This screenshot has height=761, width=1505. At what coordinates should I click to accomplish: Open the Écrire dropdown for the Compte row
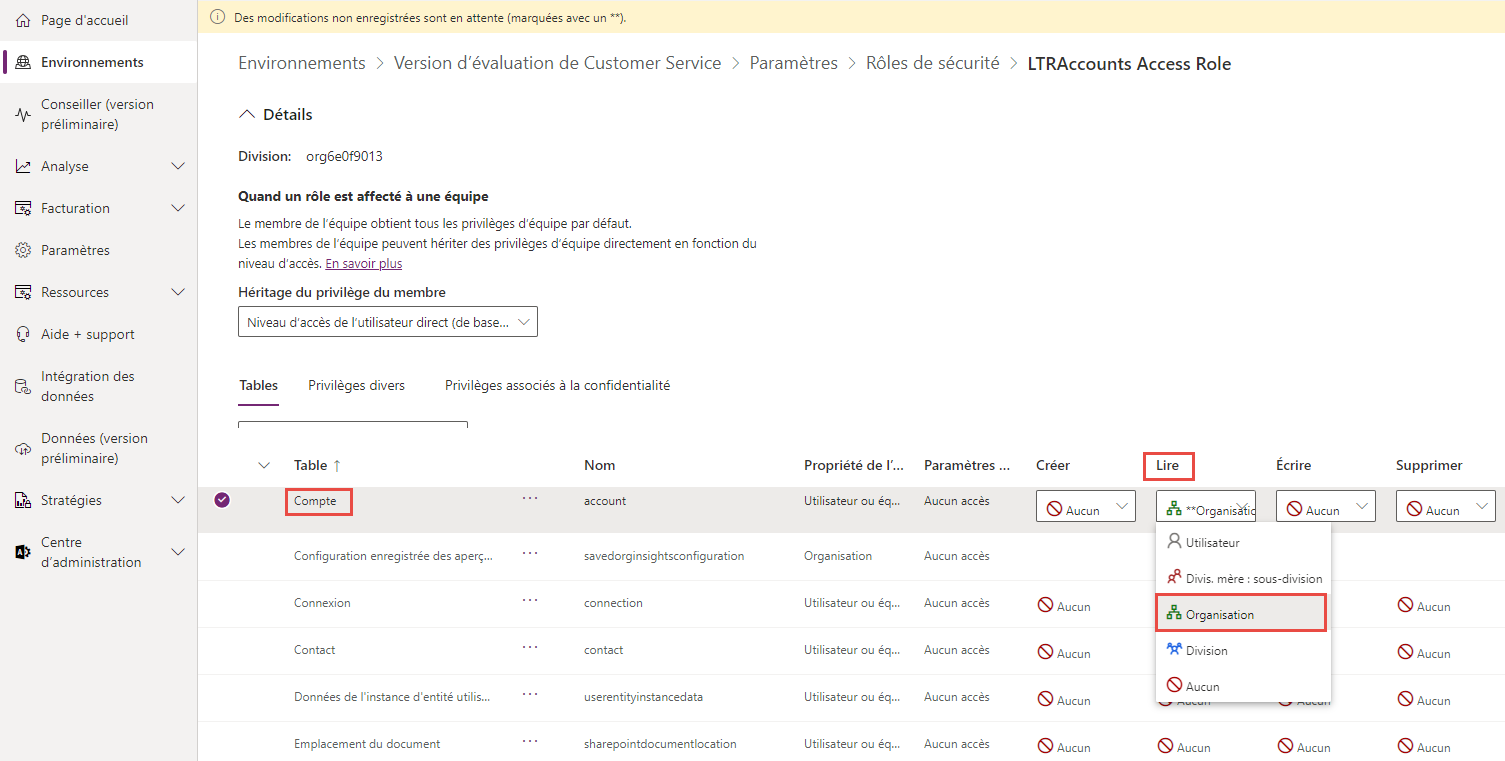[1326, 506]
